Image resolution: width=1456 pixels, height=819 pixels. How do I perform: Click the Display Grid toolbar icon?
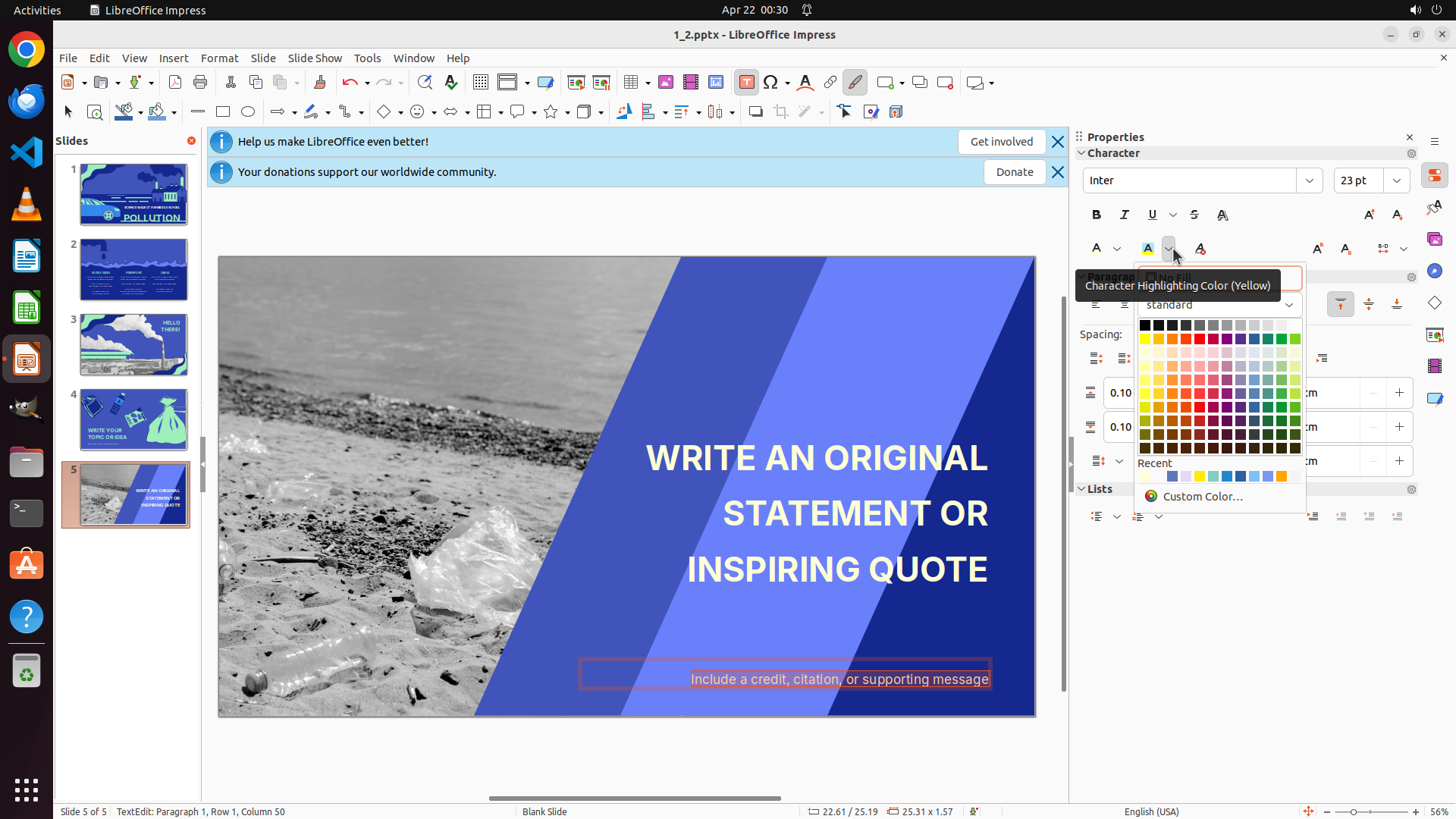click(x=480, y=83)
